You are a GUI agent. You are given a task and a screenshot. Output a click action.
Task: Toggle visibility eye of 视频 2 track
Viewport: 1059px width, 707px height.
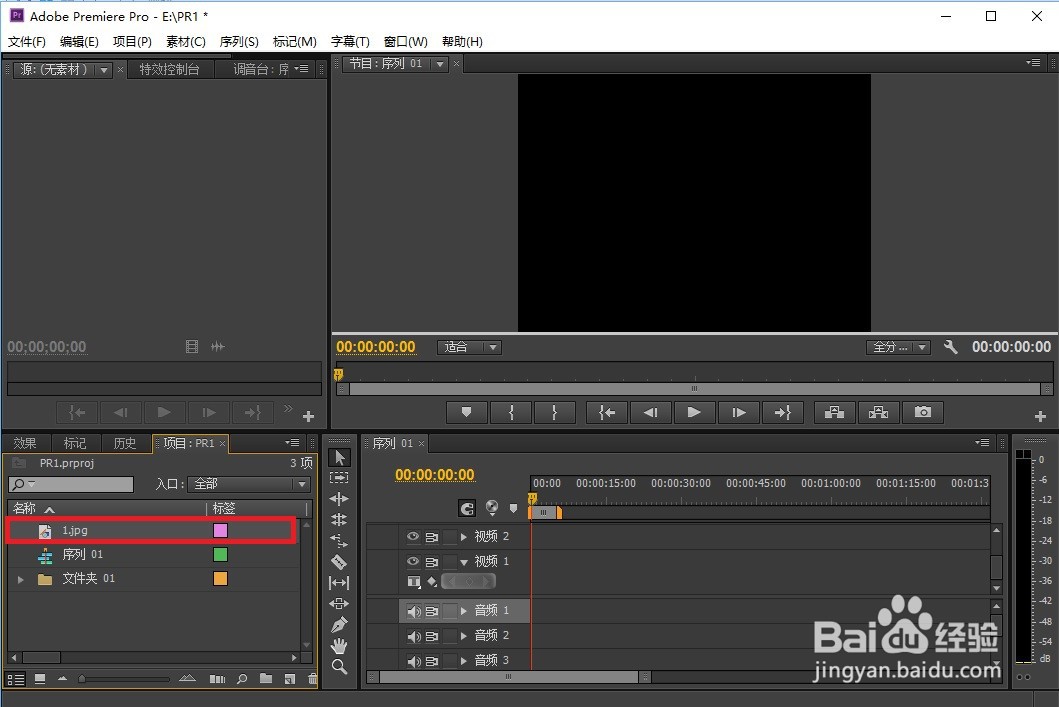[413, 536]
